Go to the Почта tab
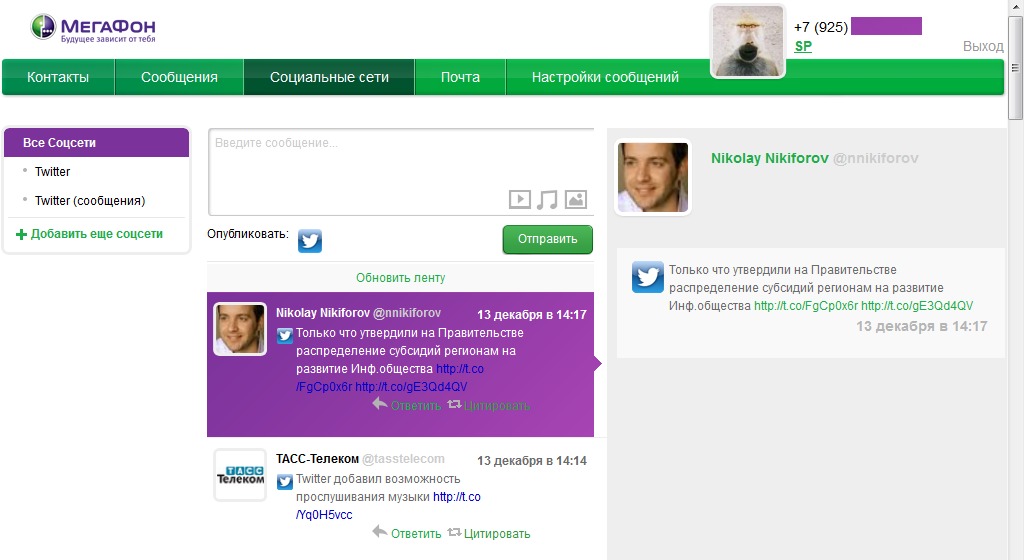 pyautogui.click(x=460, y=77)
